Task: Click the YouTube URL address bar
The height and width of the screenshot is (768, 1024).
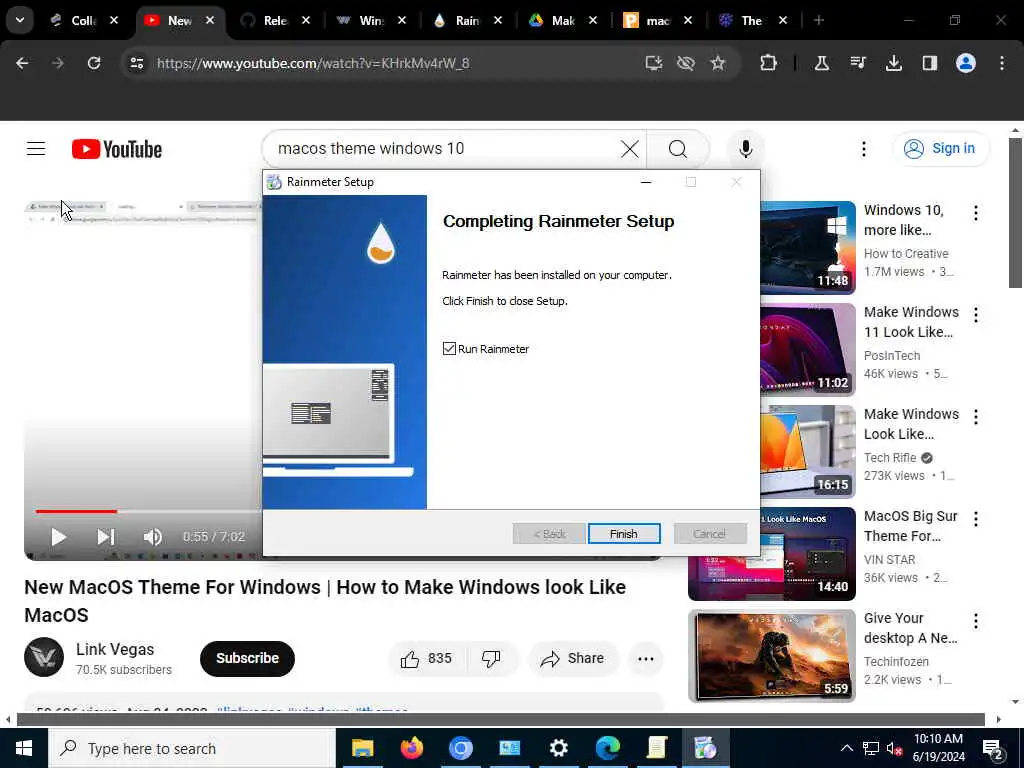Action: pos(313,63)
